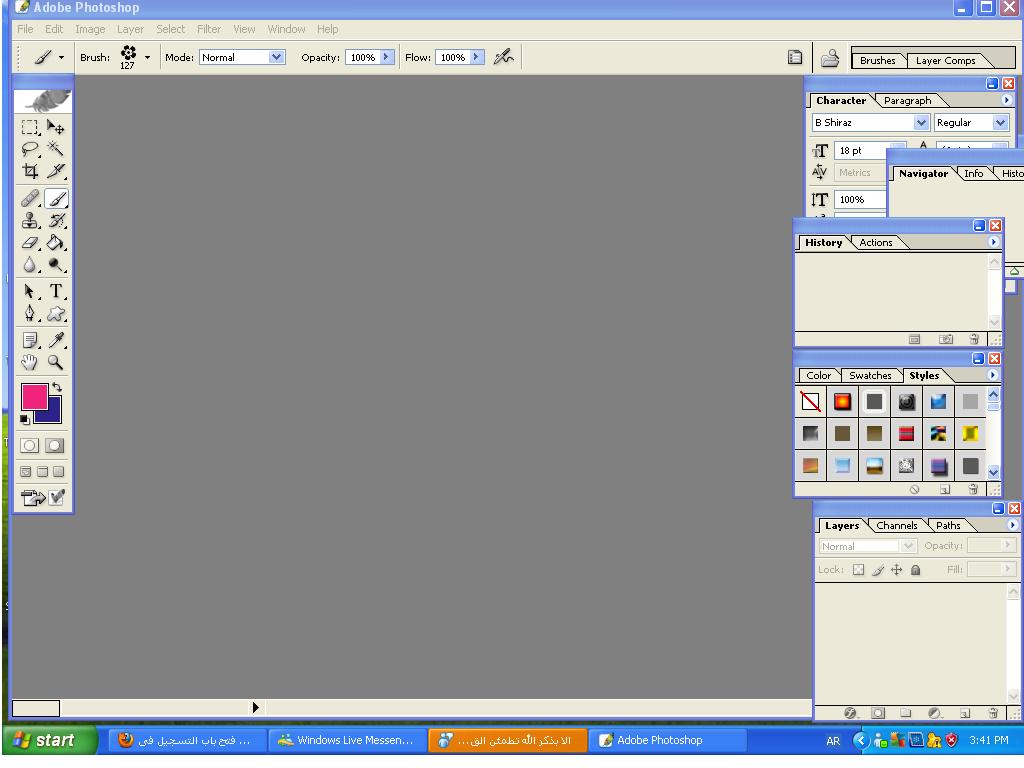Expand the Opacity slider arrow
The height and width of the screenshot is (768, 1024).
pyautogui.click(x=387, y=57)
